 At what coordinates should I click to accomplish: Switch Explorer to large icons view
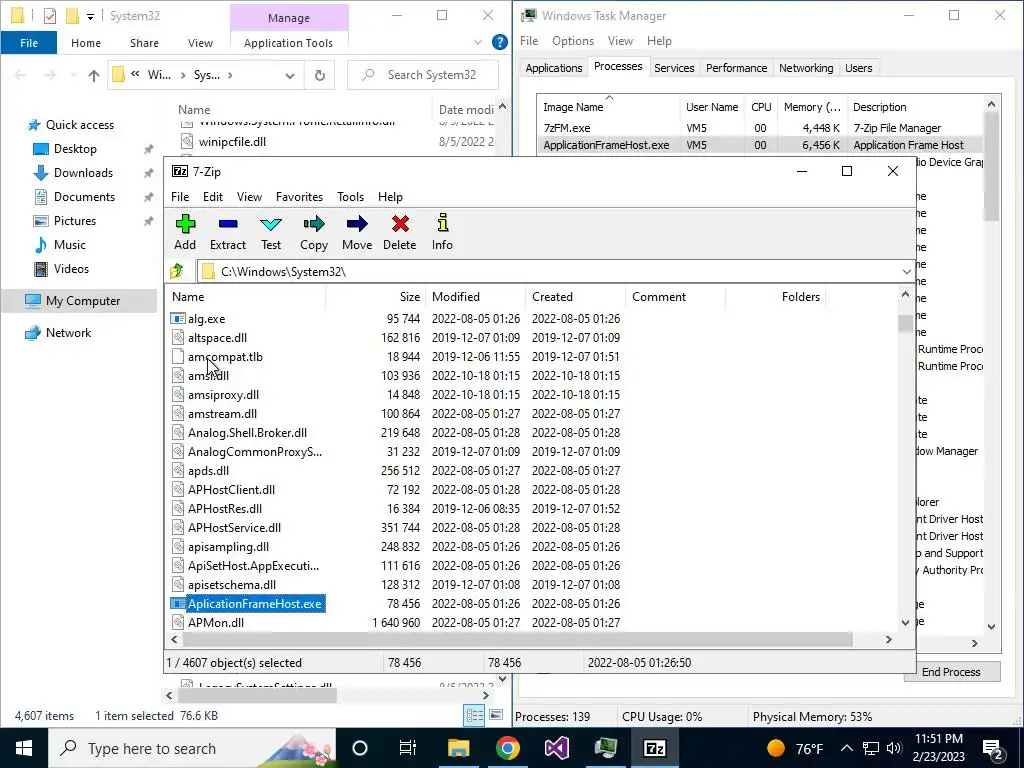[496, 716]
